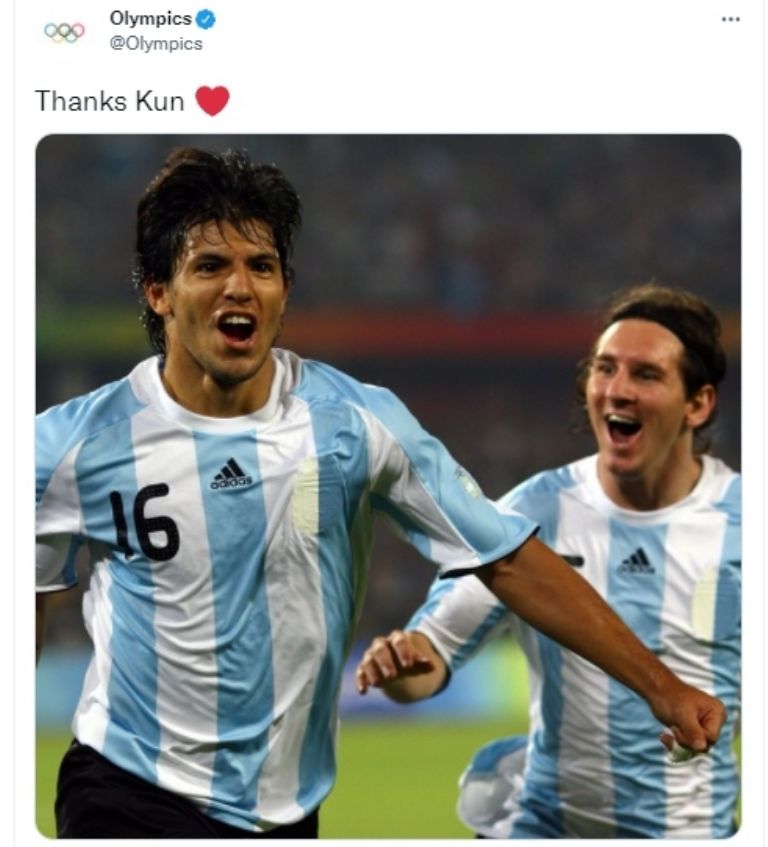768x847 pixels.
Task: Open the attached photo in full view
Action: [388, 486]
